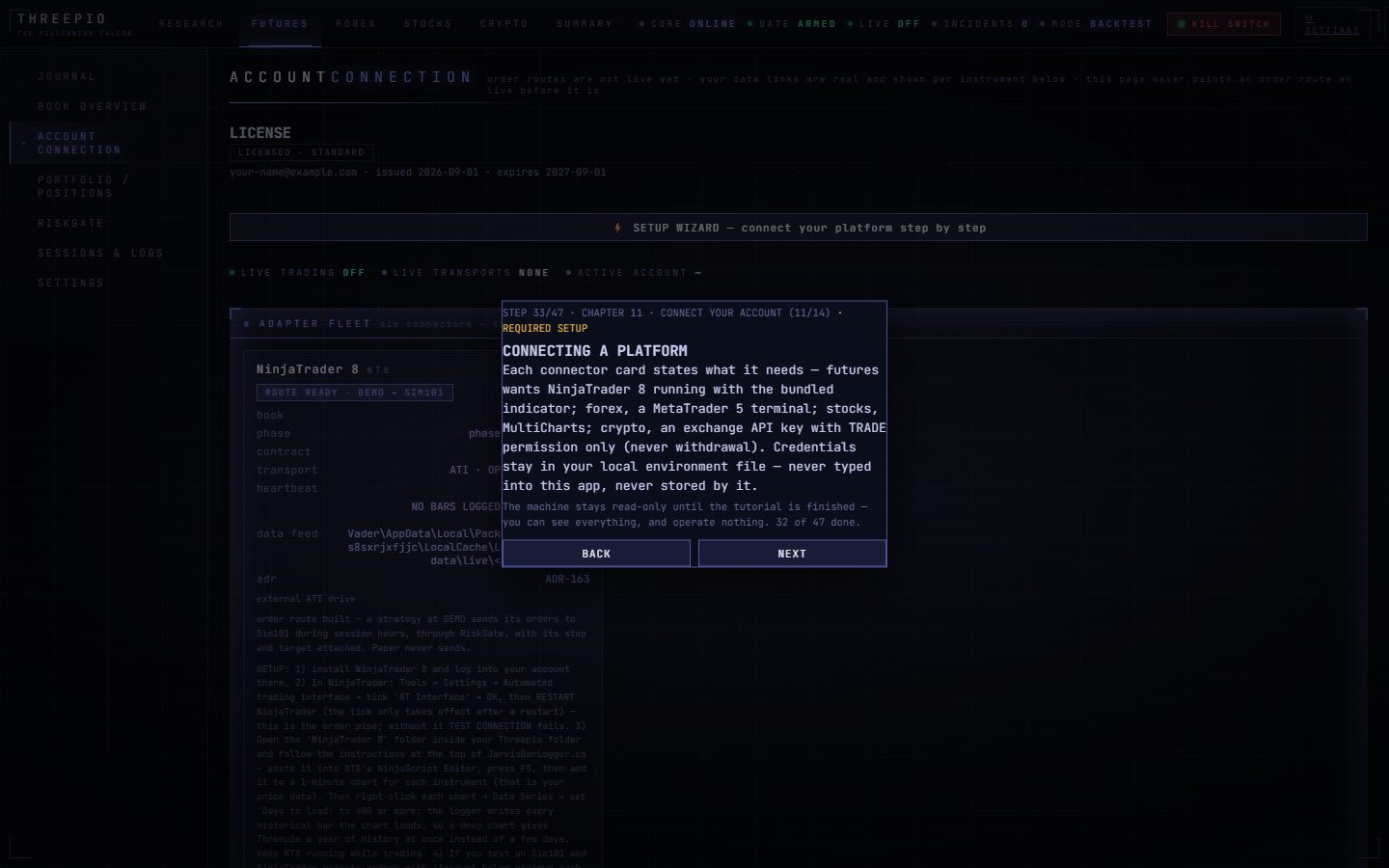Click the NO BARS LOGGED text
Image resolution: width=1389 pixels, height=868 pixels.
coord(455,507)
